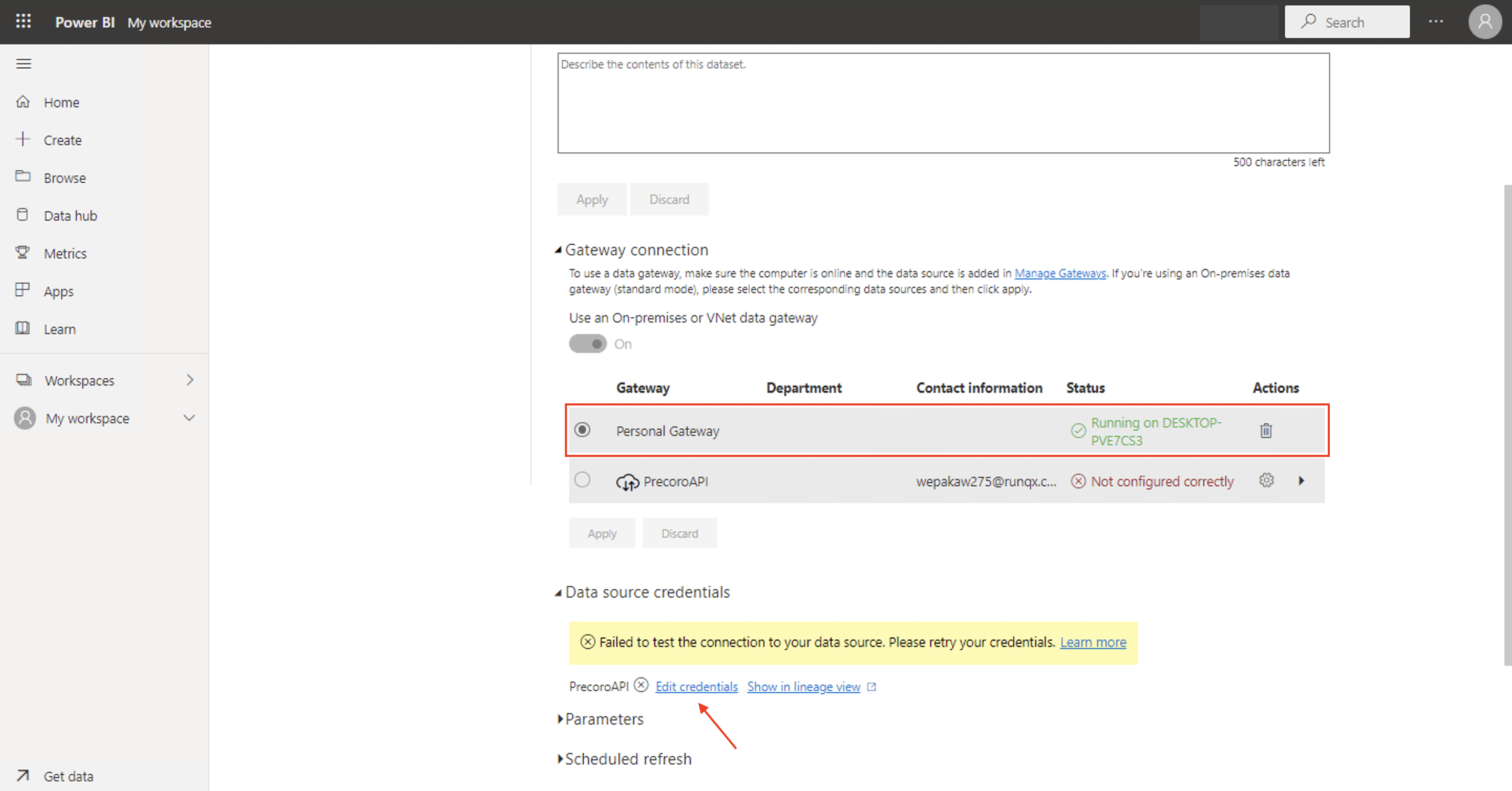Select the Personal Gateway radio button

click(582, 430)
